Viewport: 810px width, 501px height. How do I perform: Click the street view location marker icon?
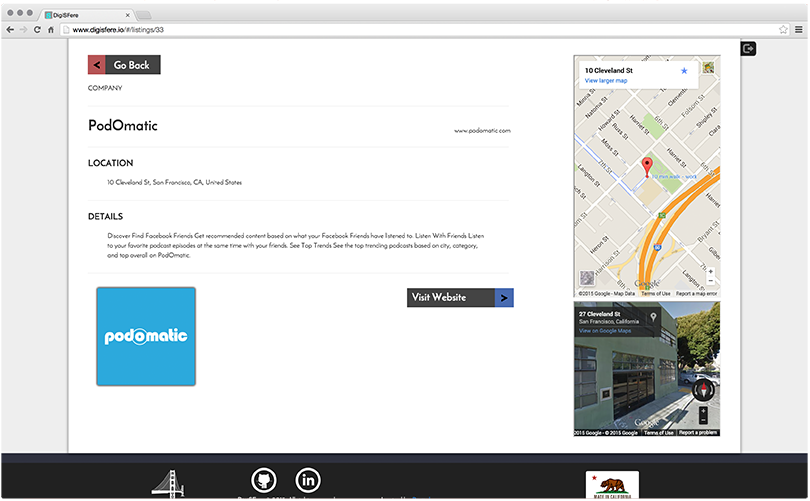pos(653,317)
